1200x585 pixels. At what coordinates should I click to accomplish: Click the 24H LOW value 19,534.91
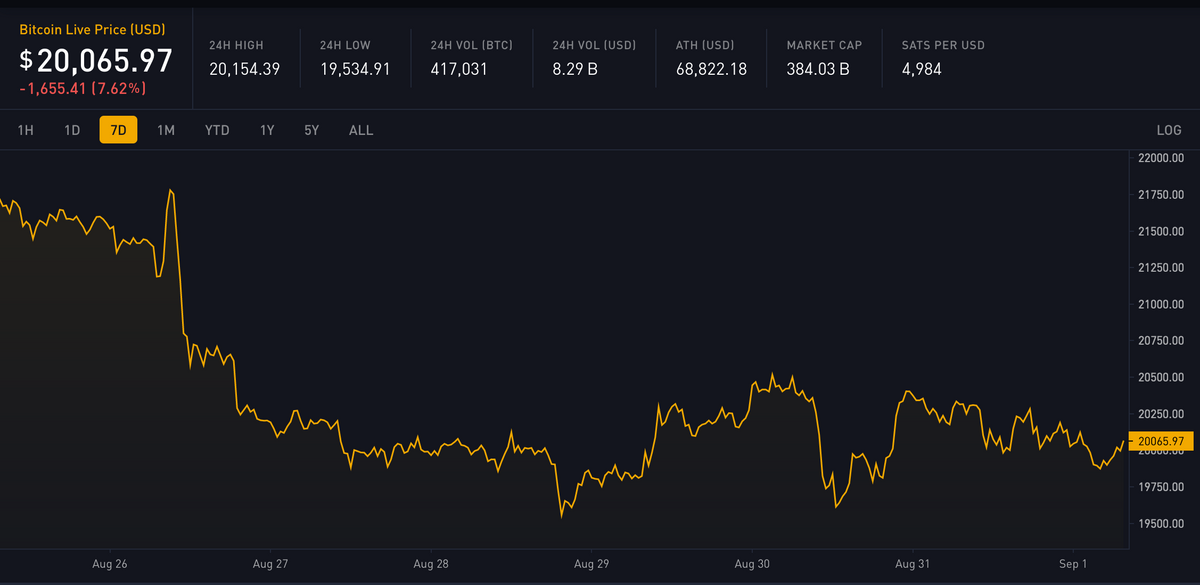[355, 69]
